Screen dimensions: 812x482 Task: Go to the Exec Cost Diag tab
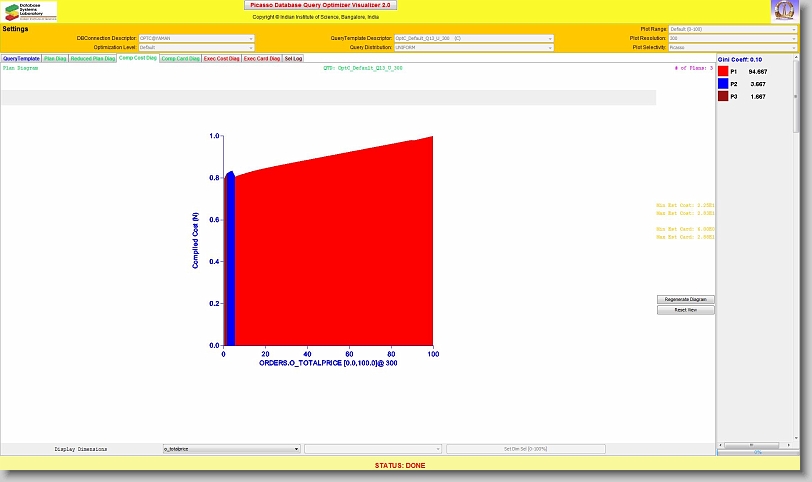click(221, 59)
